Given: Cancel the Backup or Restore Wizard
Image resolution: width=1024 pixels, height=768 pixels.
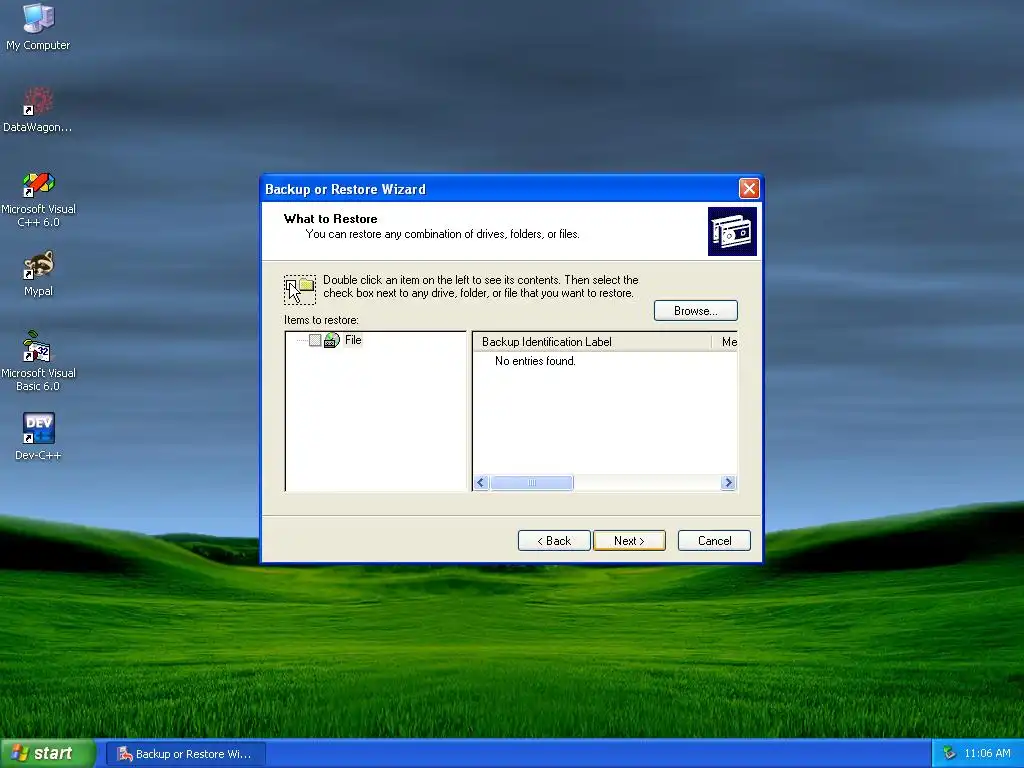Looking at the screenshot, I should 714,541.
